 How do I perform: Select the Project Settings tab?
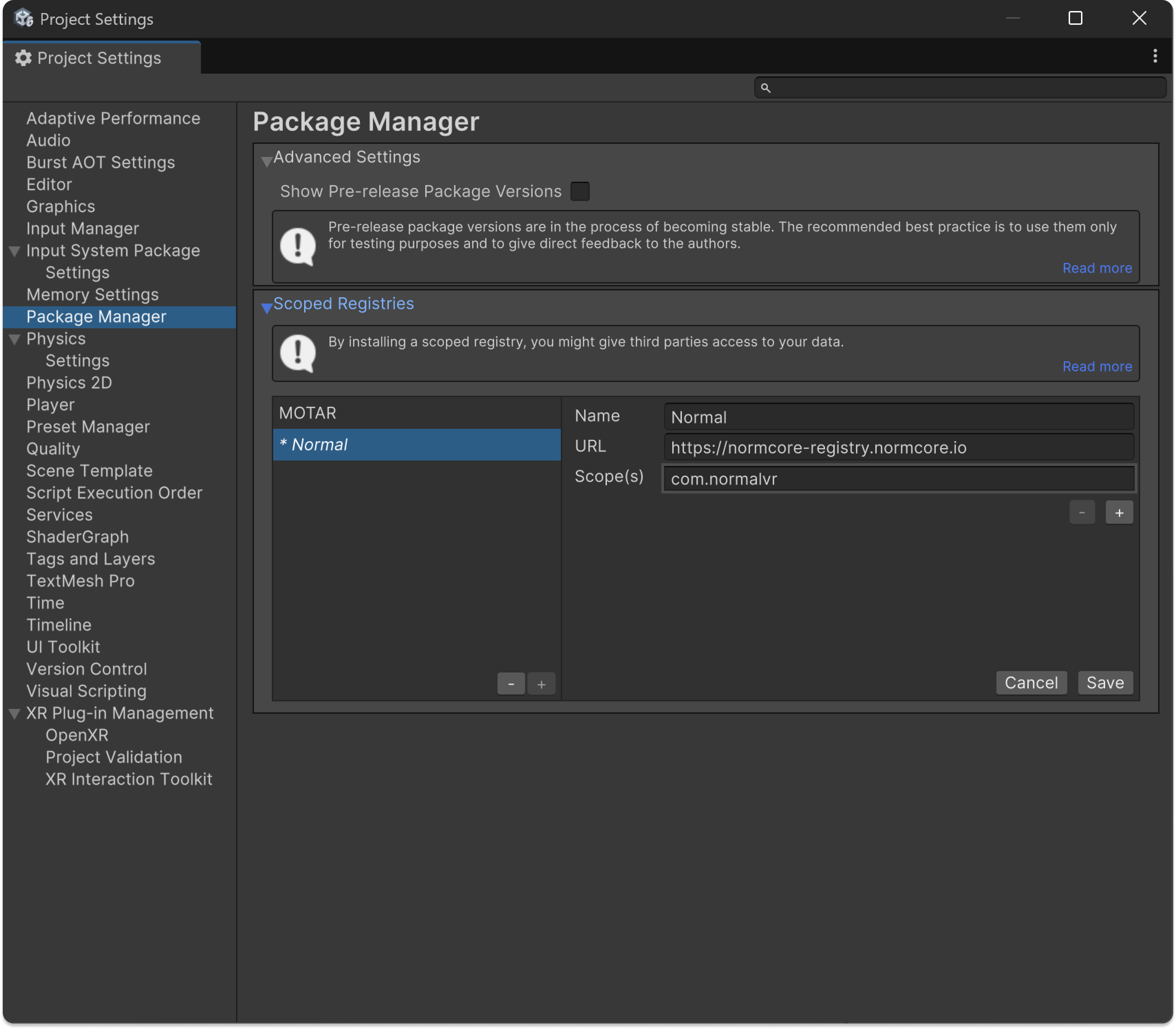(99, 58)
